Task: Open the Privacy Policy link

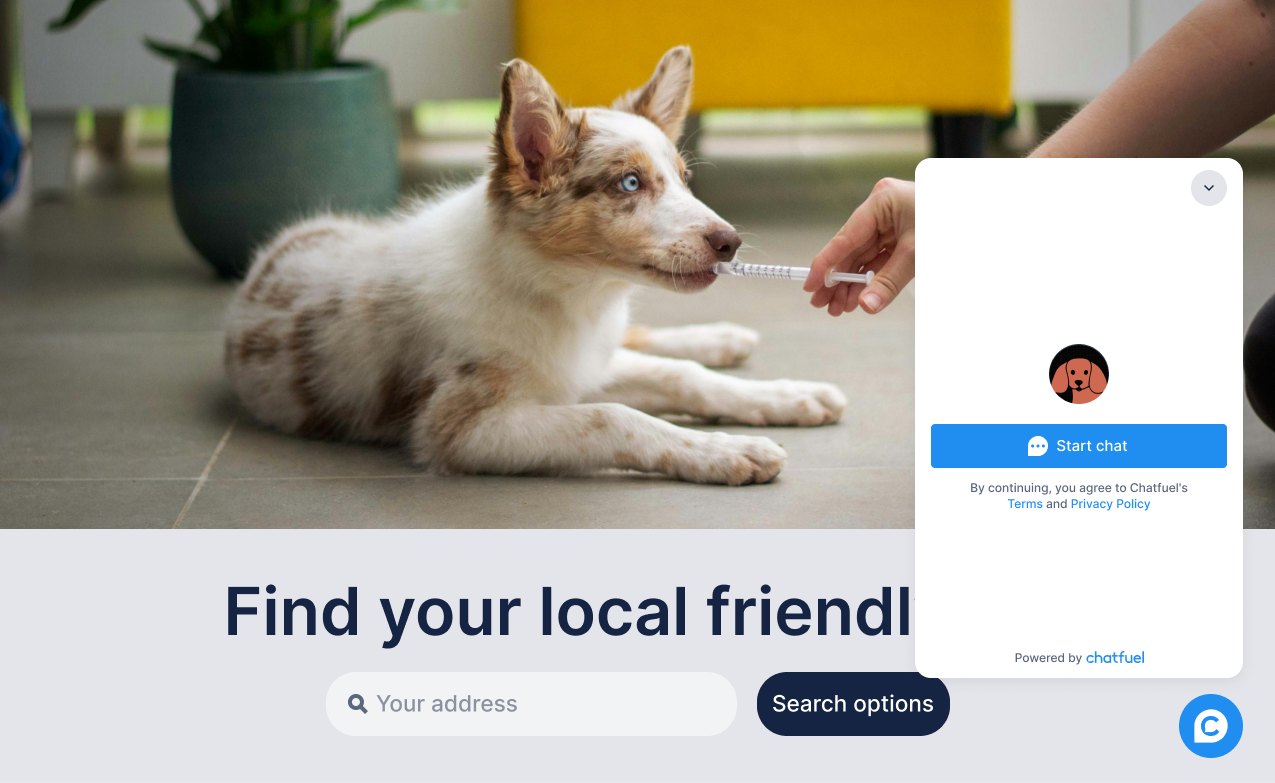Action: coord(1110,504)
